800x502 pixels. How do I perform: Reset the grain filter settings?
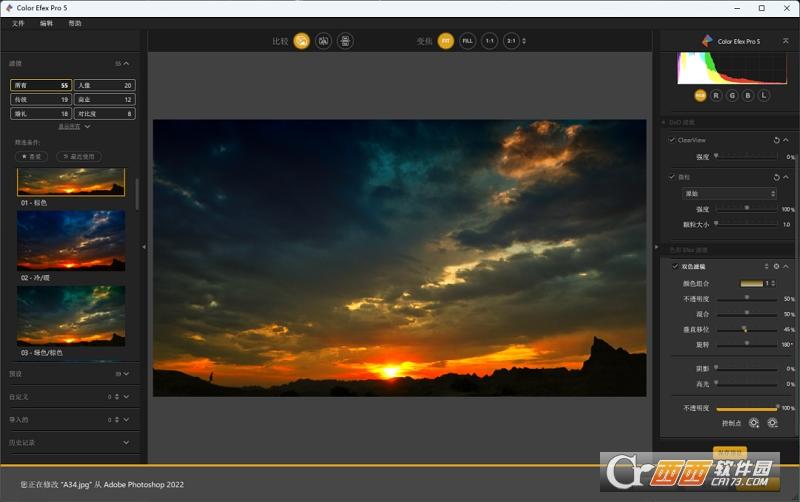click(x=776, y=177)
